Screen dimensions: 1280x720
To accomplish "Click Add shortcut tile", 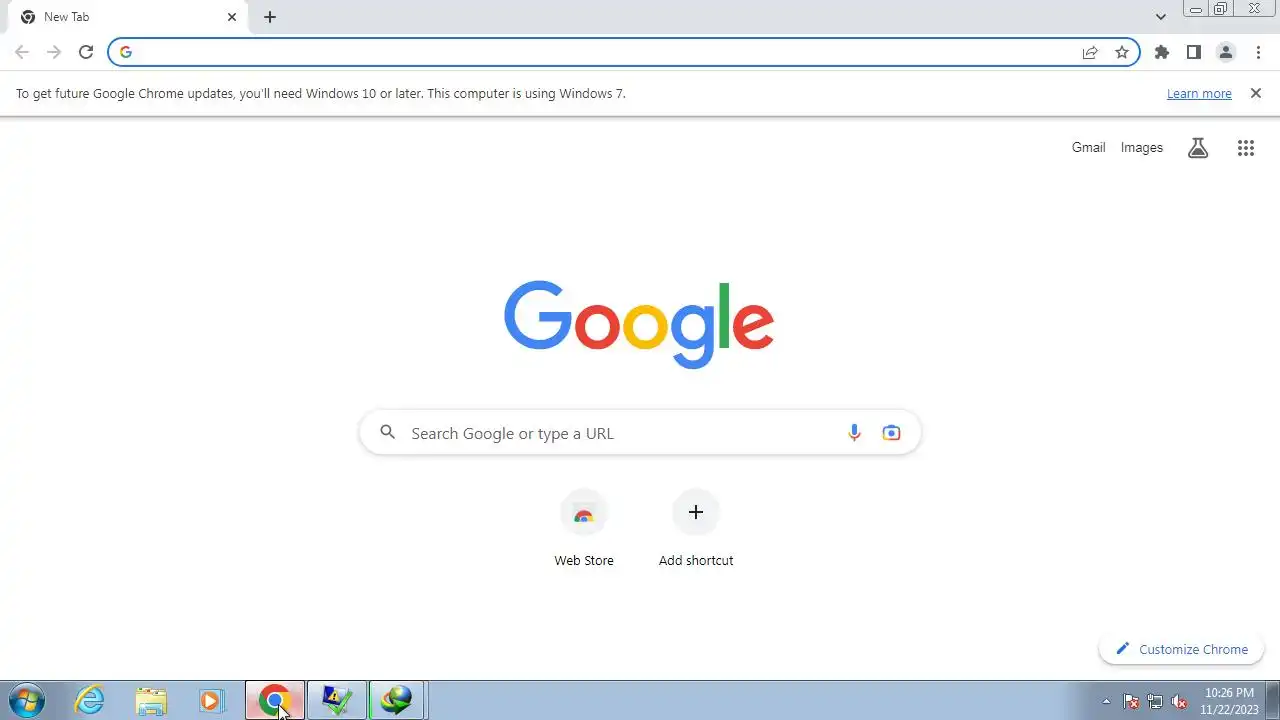I will pos(696,529).
